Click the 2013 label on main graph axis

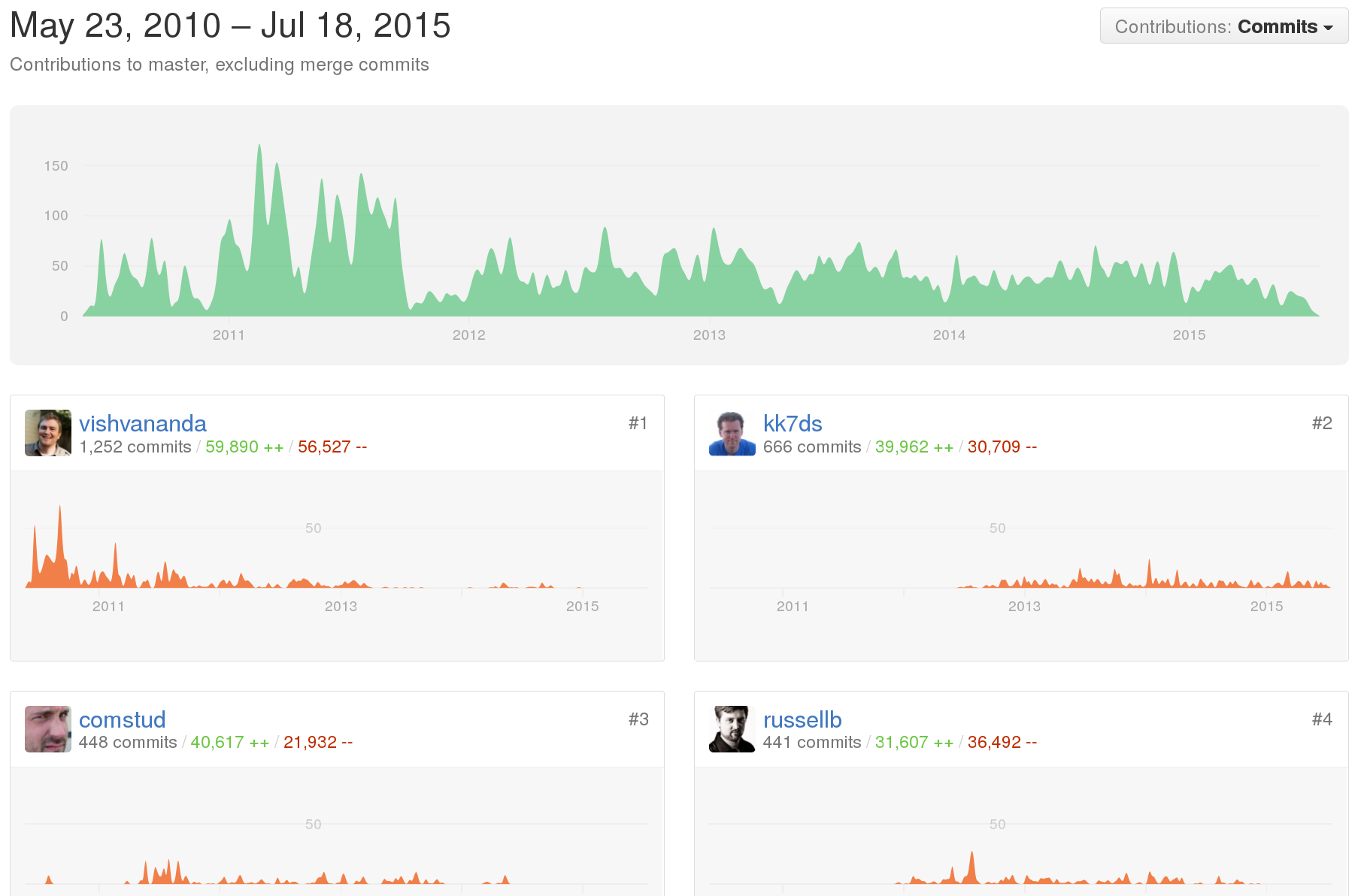click(x=709, y=335)
